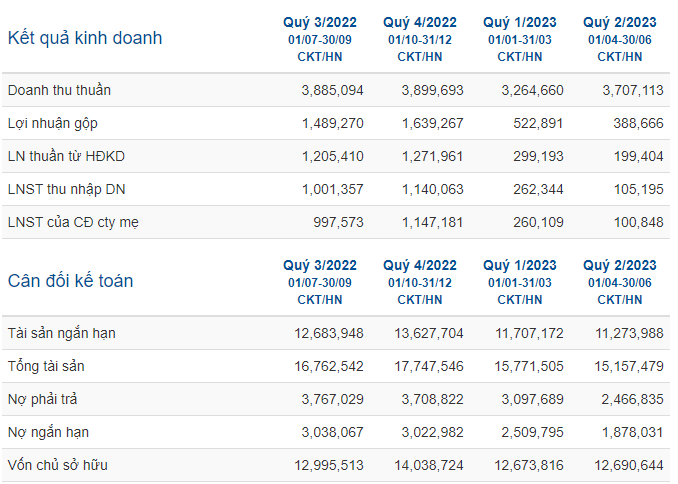Select Quý 2/2023 header in income table
678x484 pixels.
[620, 22]
